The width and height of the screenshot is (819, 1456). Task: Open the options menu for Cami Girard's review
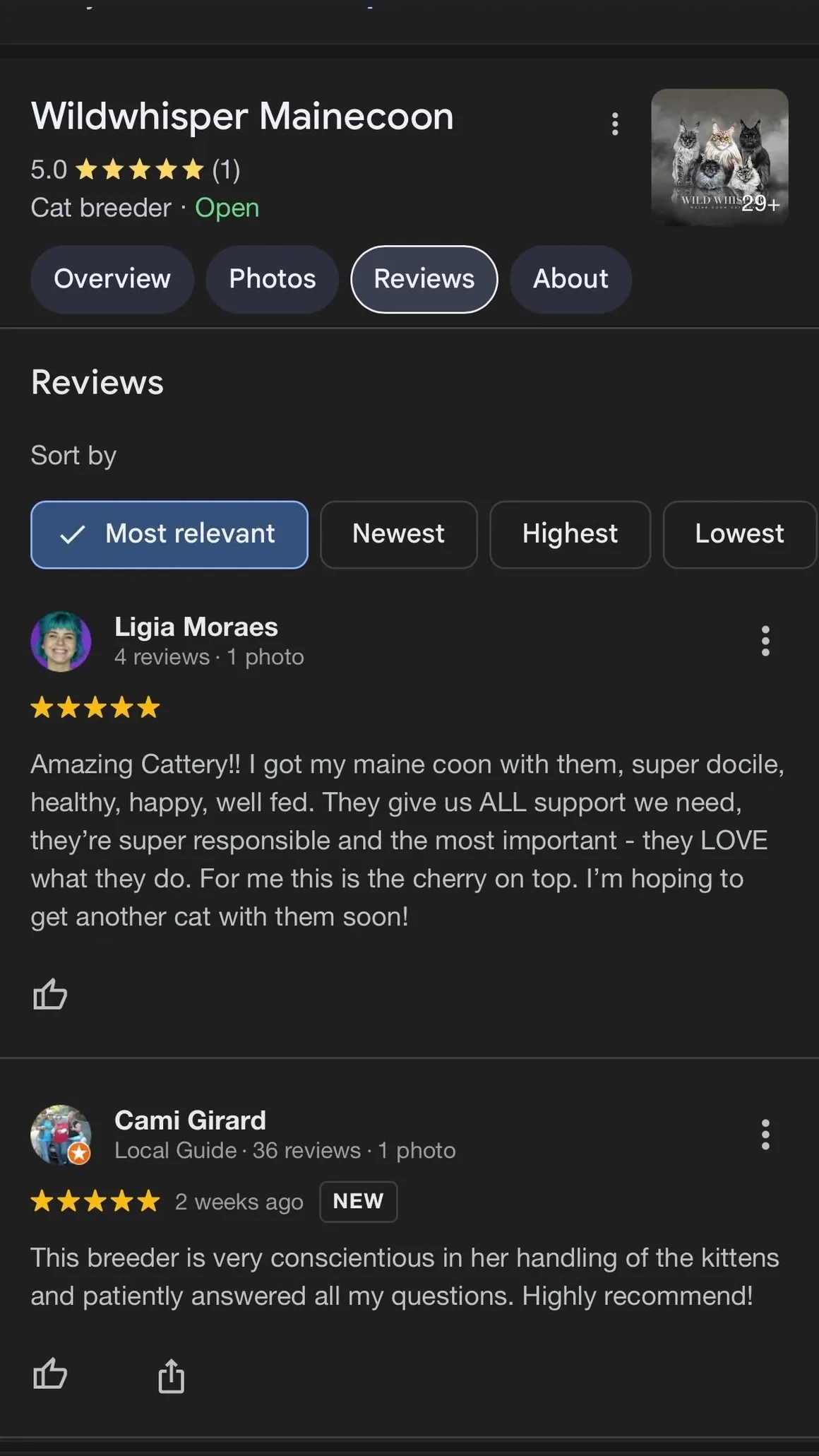pos(765,1135)
